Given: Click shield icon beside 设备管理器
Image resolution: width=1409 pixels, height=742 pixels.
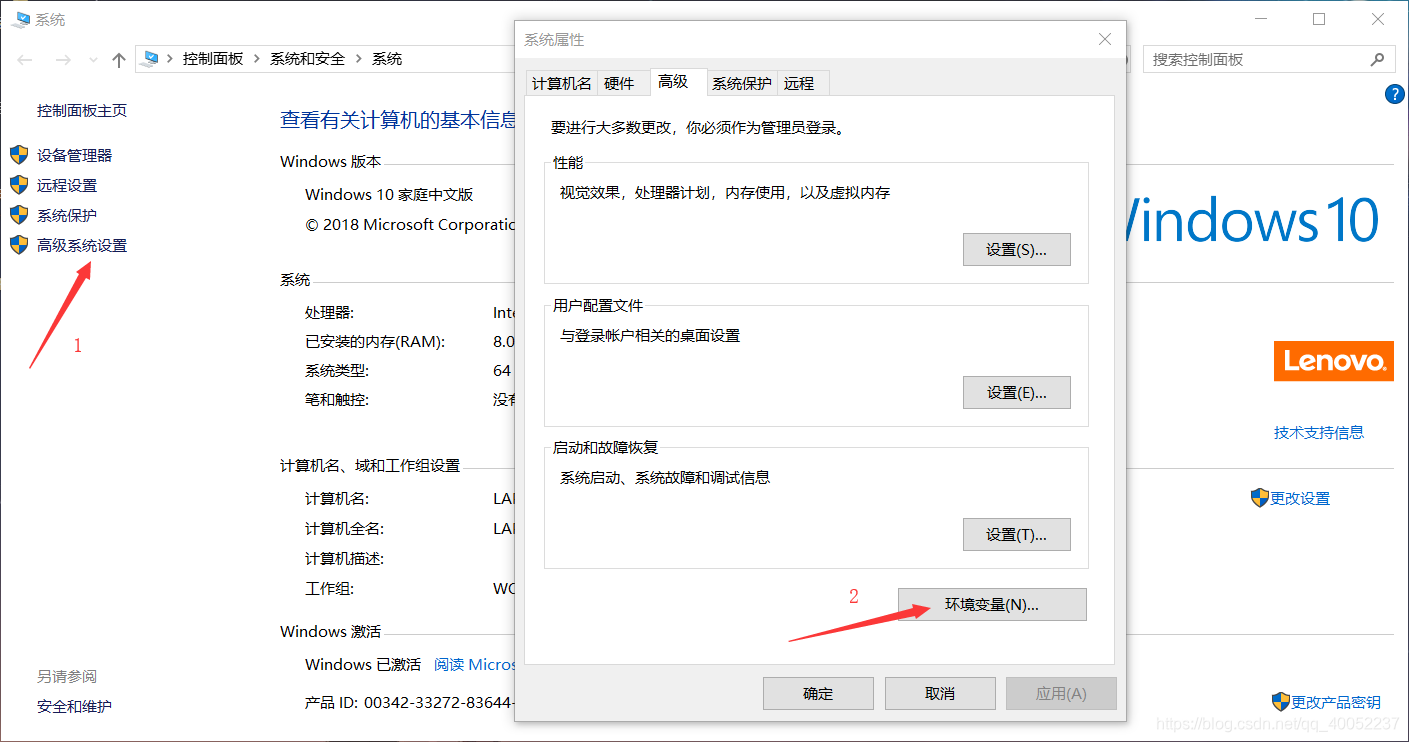Looking at the screenshot, I should click(19, 155).
